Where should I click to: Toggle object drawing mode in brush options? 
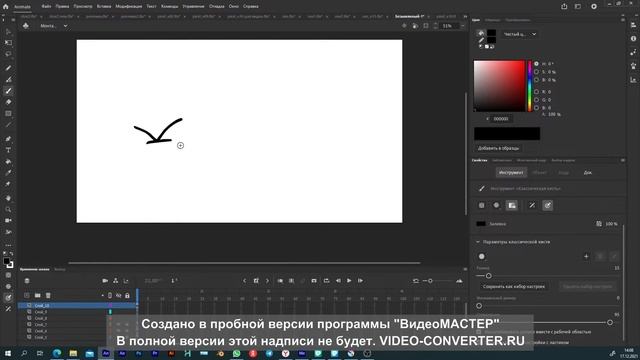click(482, 205)
